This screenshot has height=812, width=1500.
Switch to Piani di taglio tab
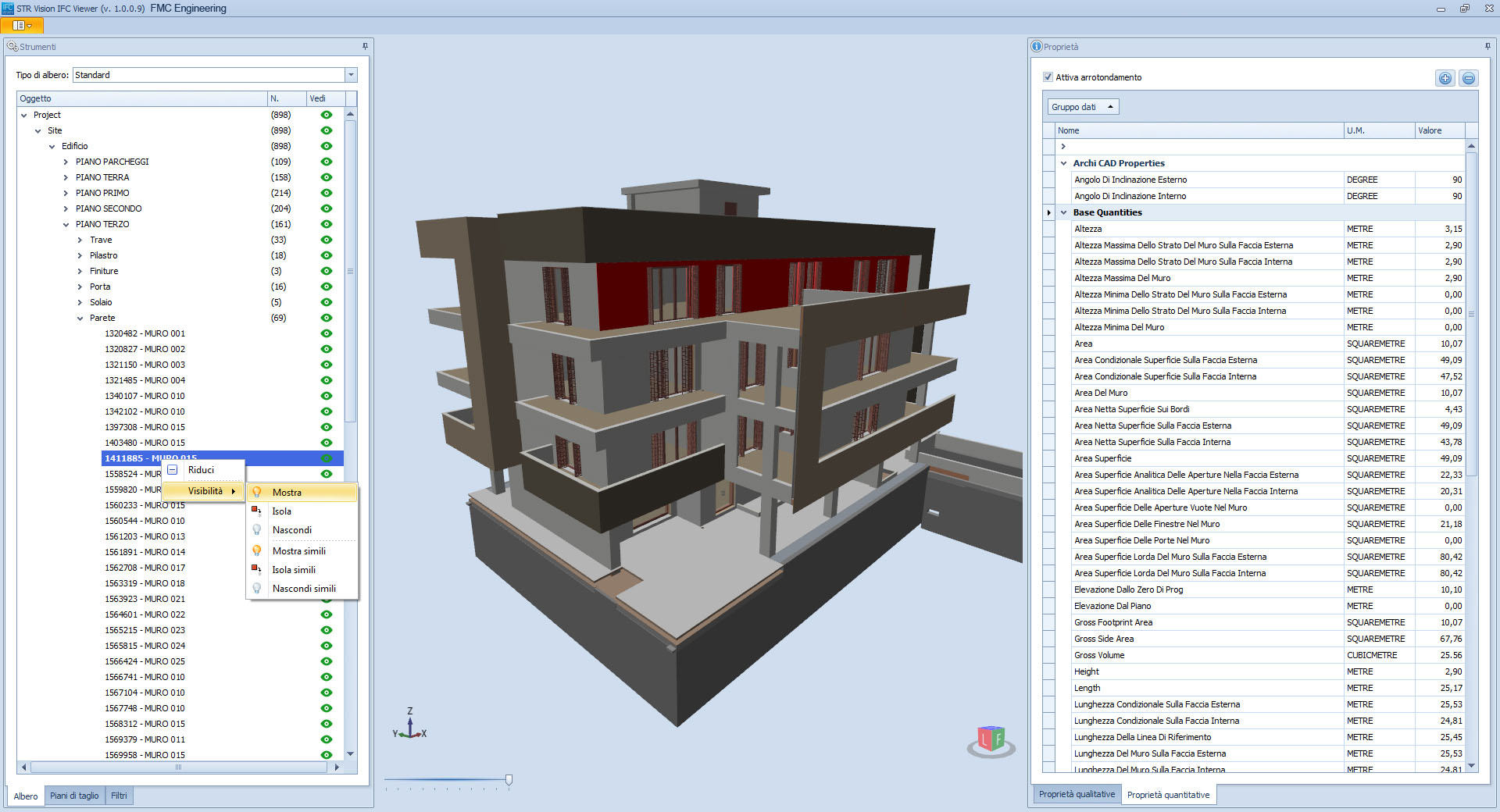click(x=74, y=796)
